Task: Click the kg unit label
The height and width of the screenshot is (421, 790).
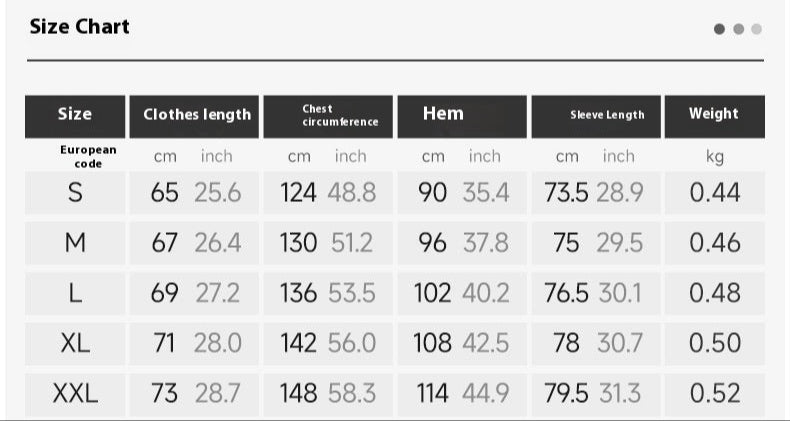Action: click(x=714, y=157)
